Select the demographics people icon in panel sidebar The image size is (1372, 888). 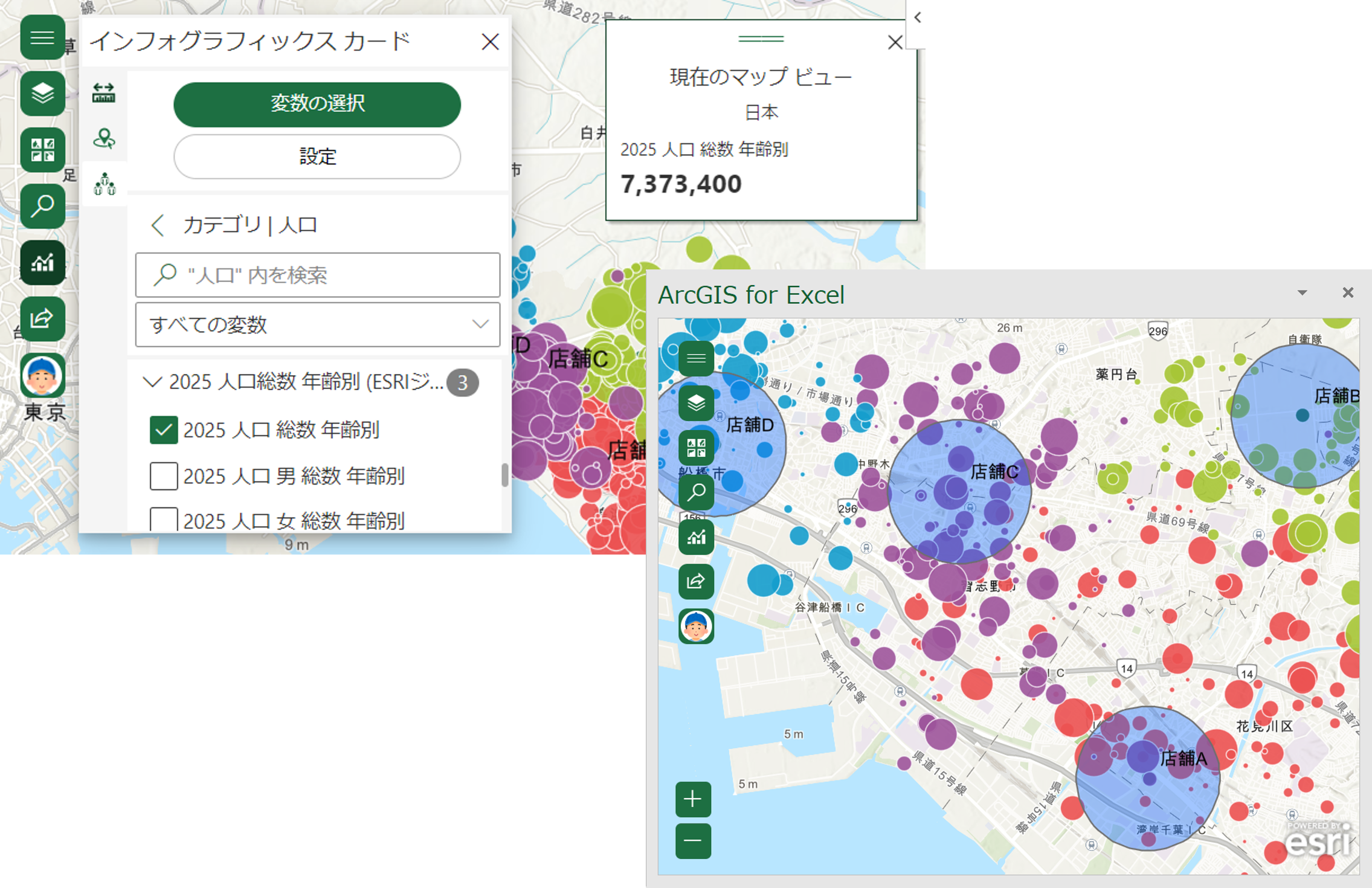click(x=105, y=184)
